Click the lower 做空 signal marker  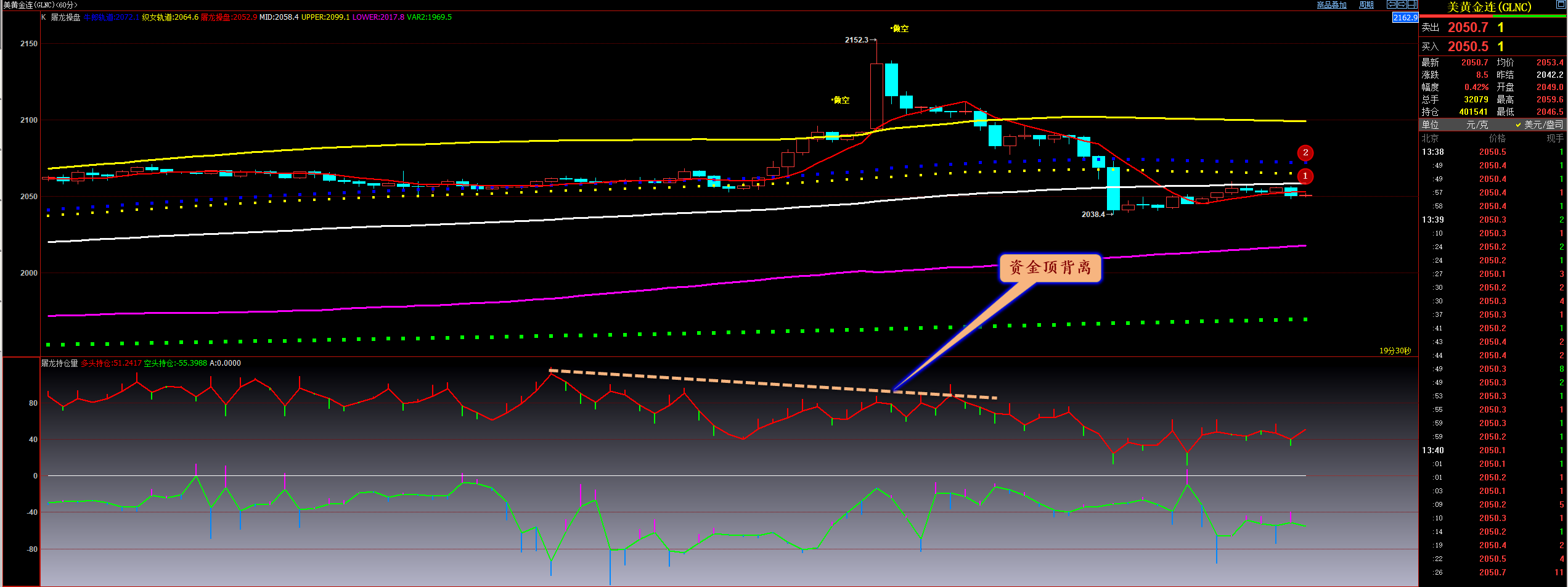click(x=841, y=100)
